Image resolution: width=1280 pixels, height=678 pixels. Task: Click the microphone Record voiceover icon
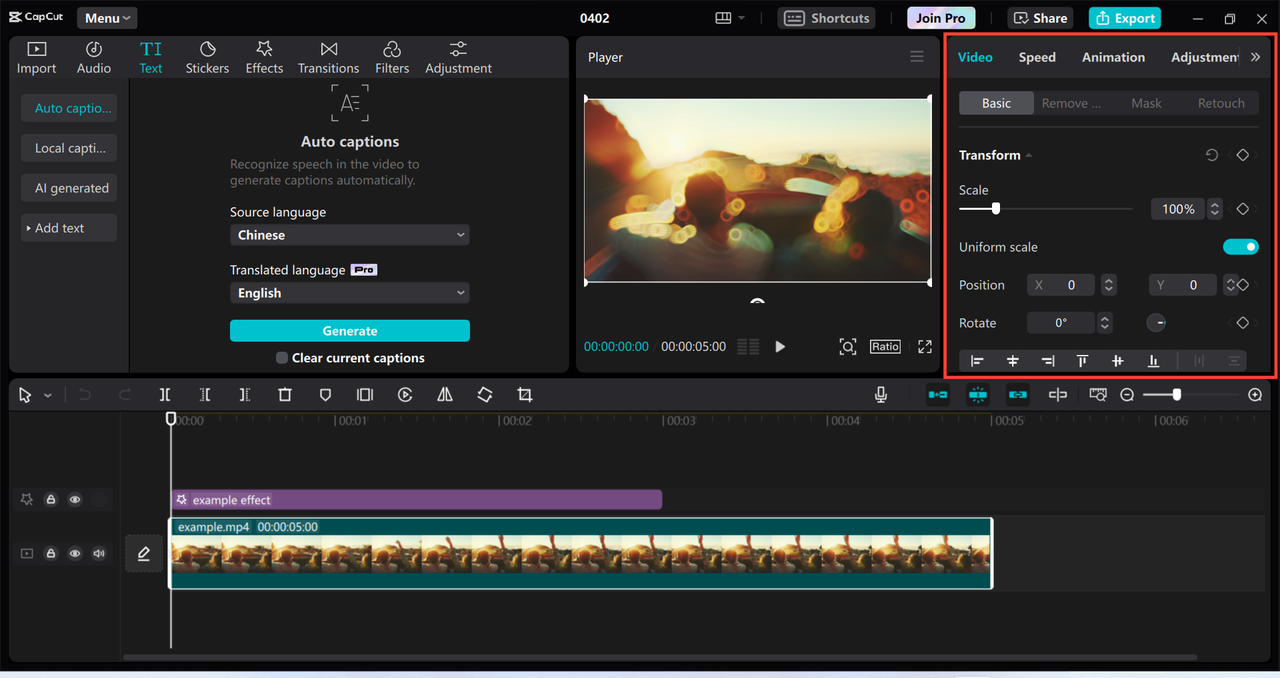tap(881, 395)
